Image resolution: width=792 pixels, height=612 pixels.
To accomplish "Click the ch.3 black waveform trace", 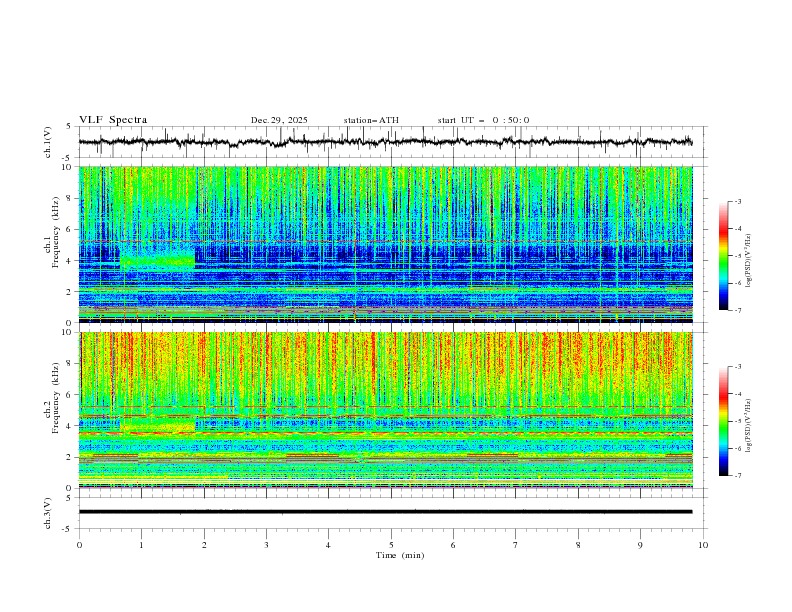I will (385, 512).
